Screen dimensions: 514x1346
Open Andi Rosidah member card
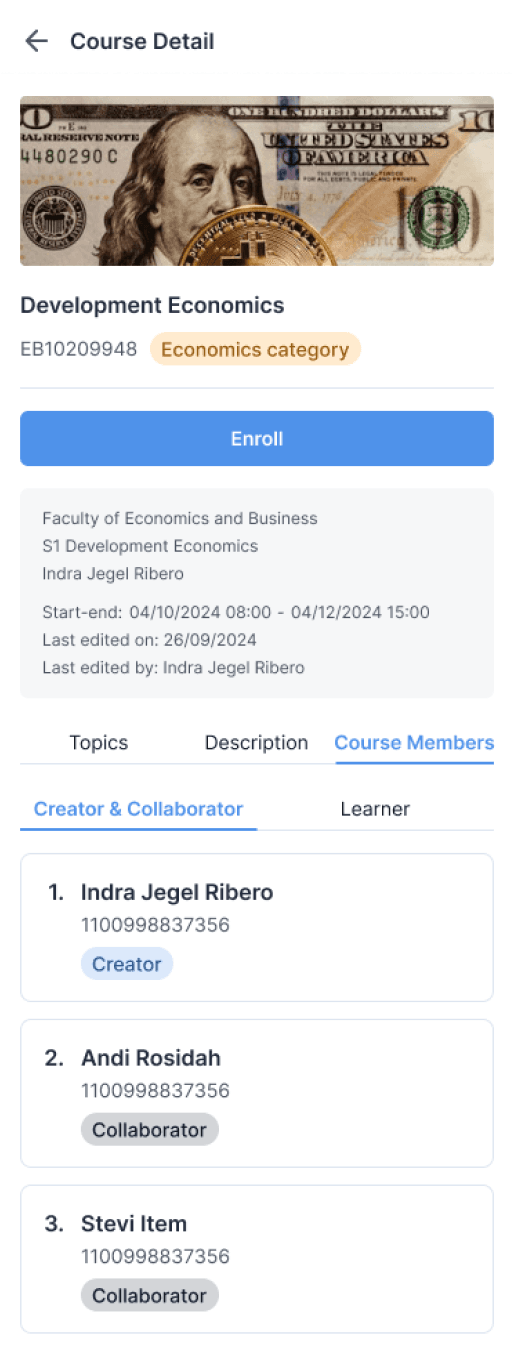257,1093
